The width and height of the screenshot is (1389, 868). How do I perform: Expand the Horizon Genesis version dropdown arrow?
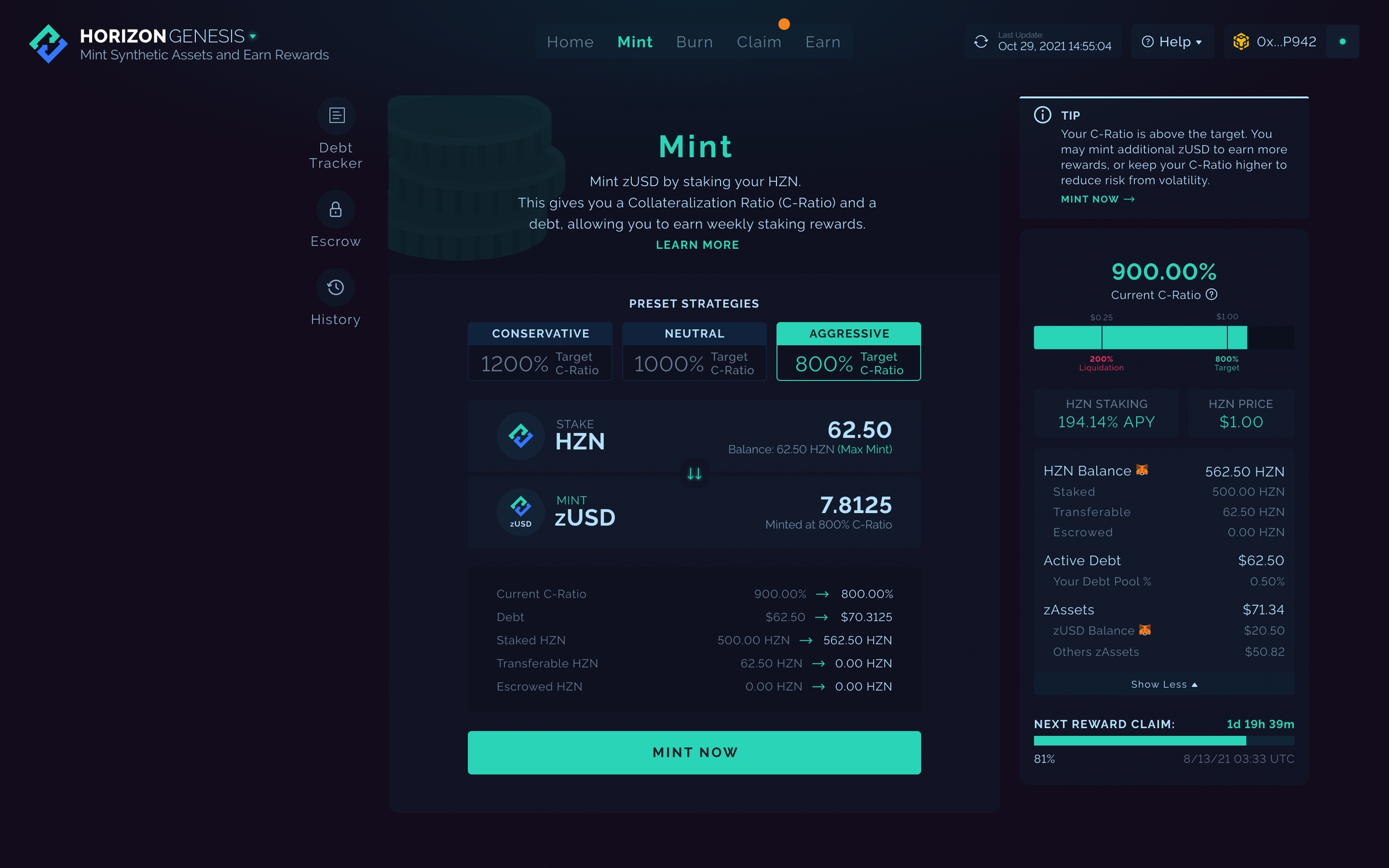pos(253,36)
